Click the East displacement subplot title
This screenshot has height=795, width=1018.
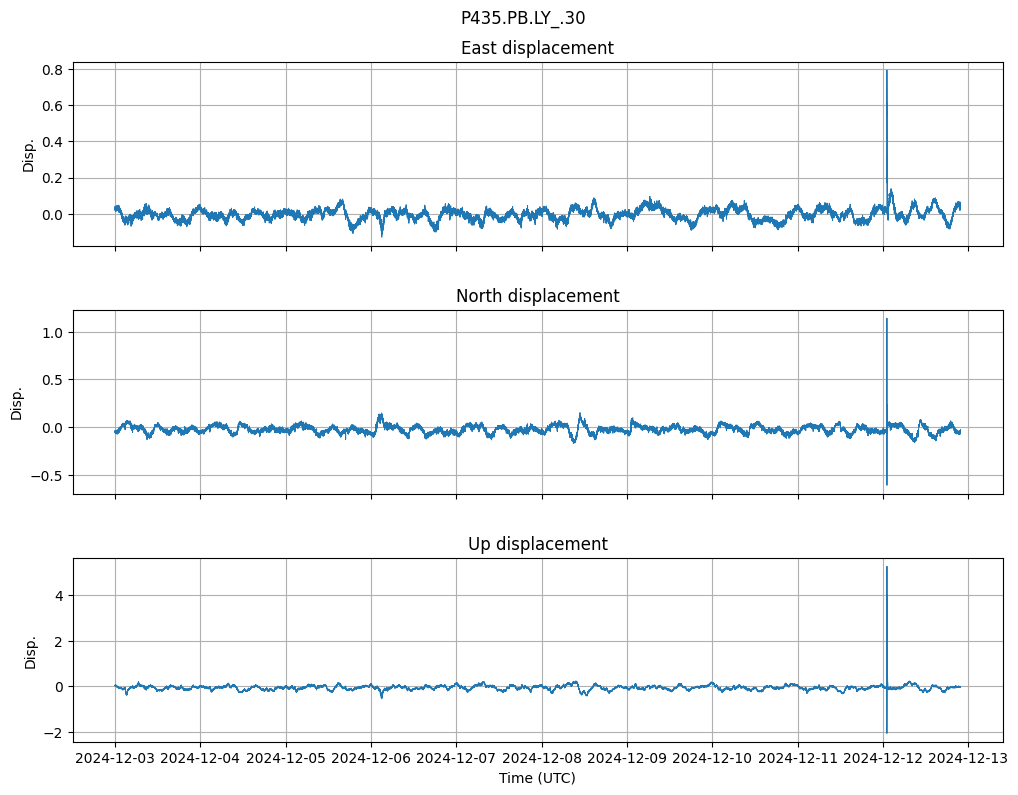tap(537, 48)
